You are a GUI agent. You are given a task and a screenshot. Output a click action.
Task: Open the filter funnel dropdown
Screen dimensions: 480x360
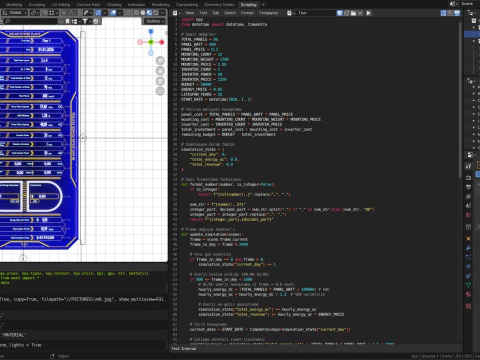point(86,21)
